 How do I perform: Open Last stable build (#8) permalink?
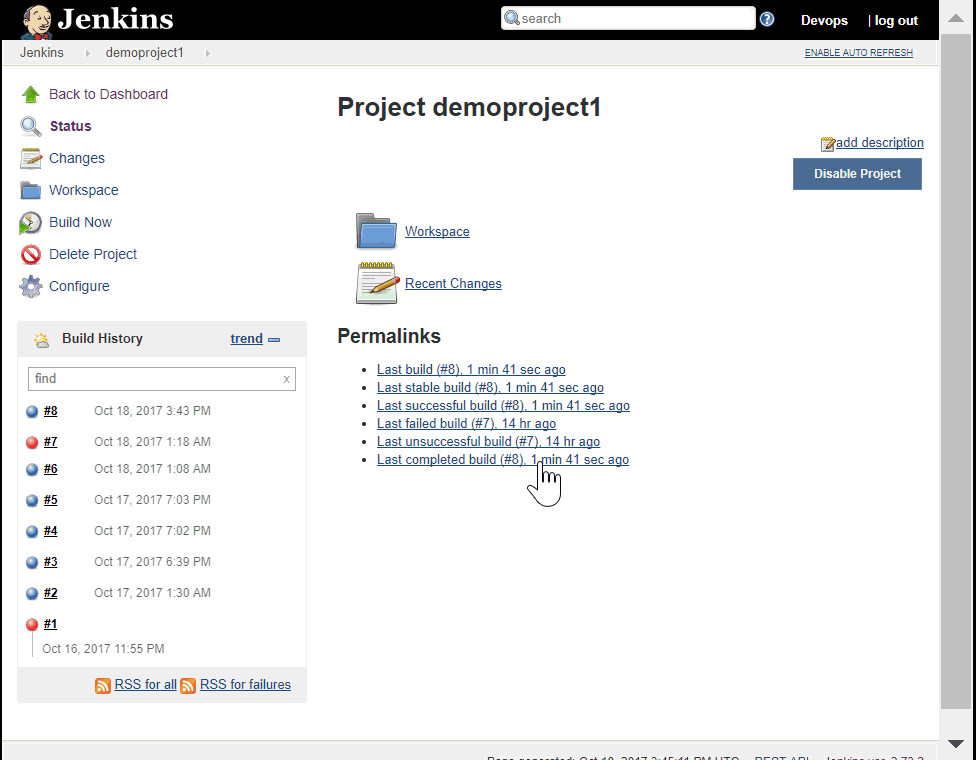point(490,388)
